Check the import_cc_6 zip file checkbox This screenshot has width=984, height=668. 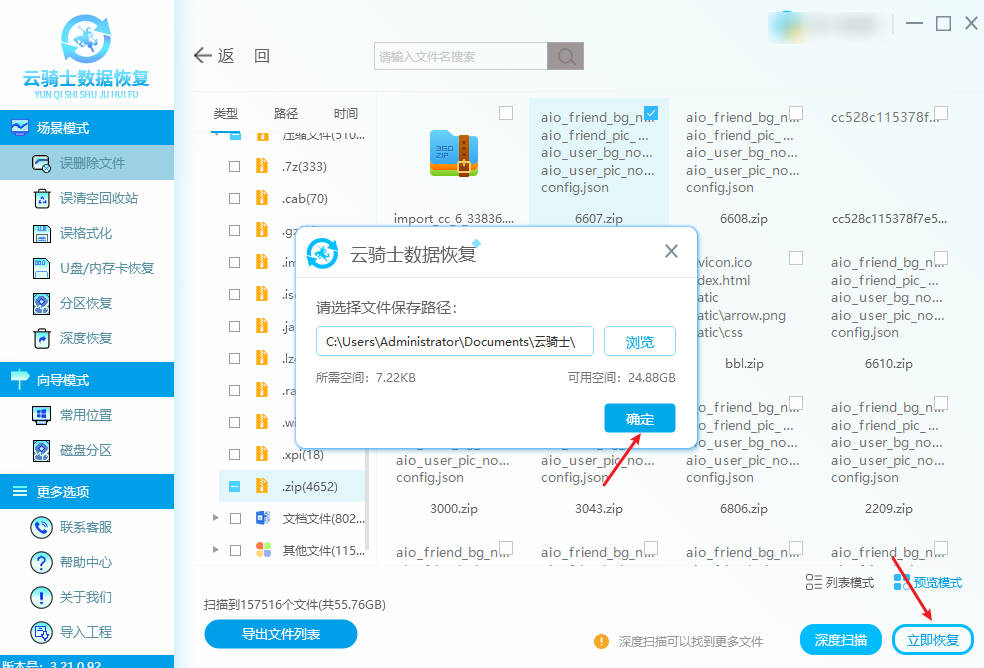(506, 113)
